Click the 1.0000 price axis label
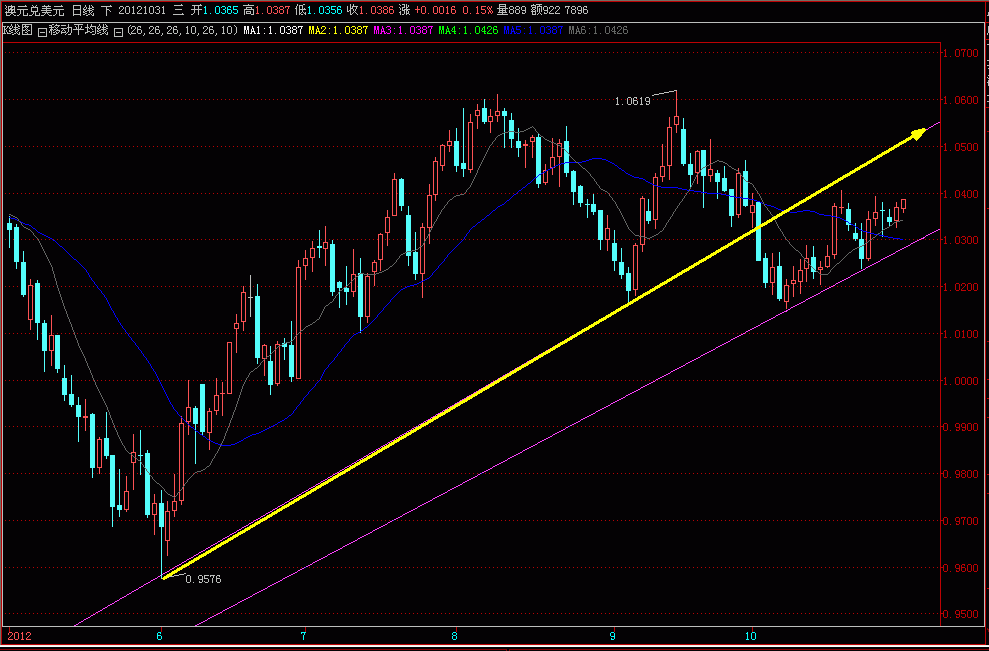Screen dimensions: 989x651 960,381
